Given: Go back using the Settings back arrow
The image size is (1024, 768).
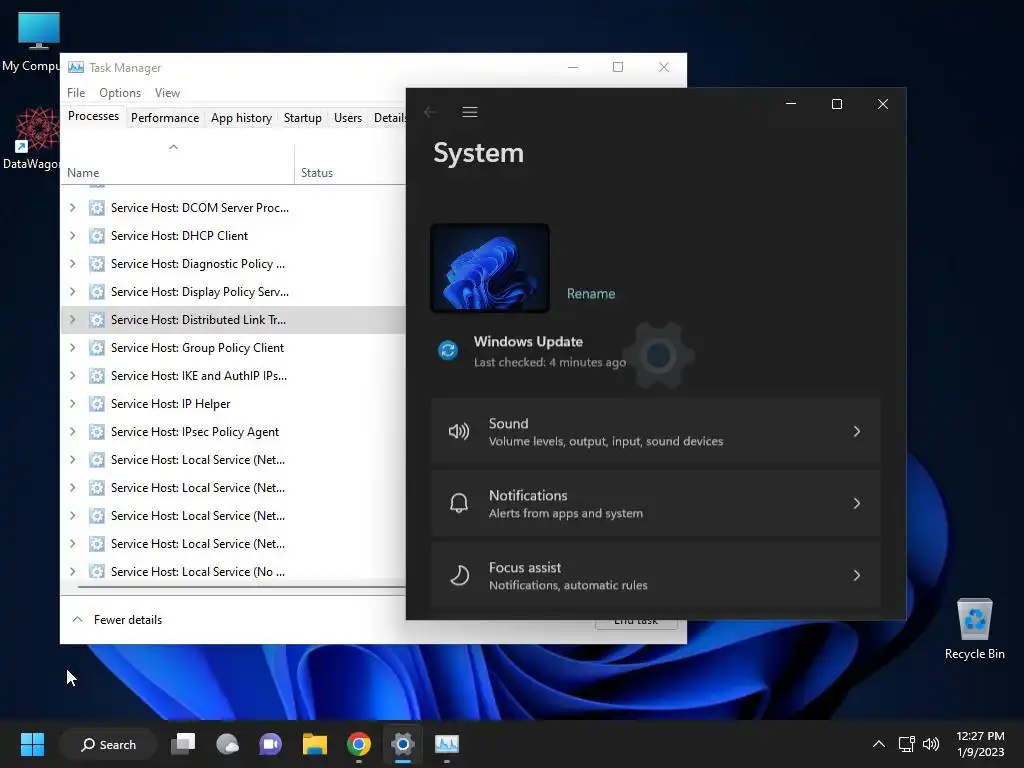Looking at the screenshot, I should pos(429,112).
